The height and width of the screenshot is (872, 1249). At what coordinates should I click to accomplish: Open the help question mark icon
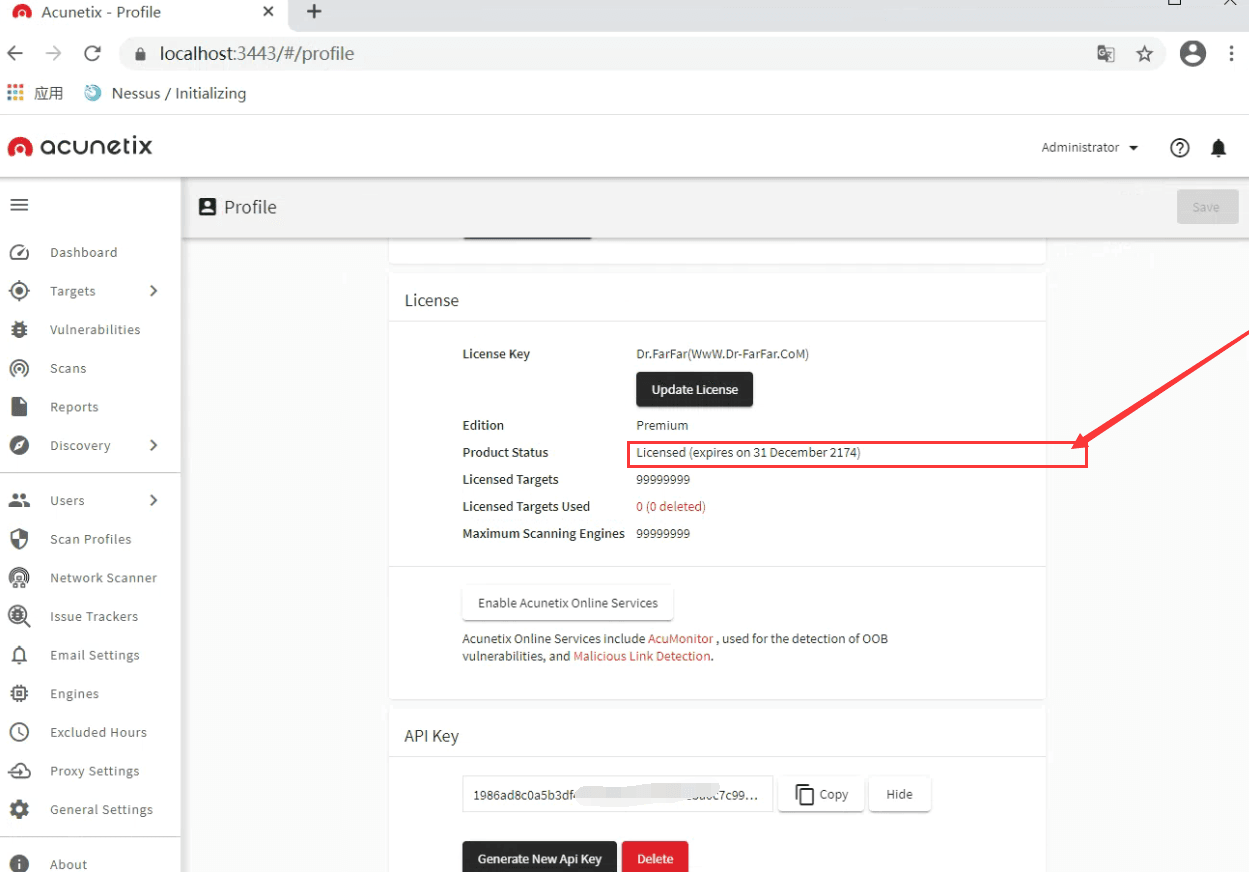[x=1180, y=148]
